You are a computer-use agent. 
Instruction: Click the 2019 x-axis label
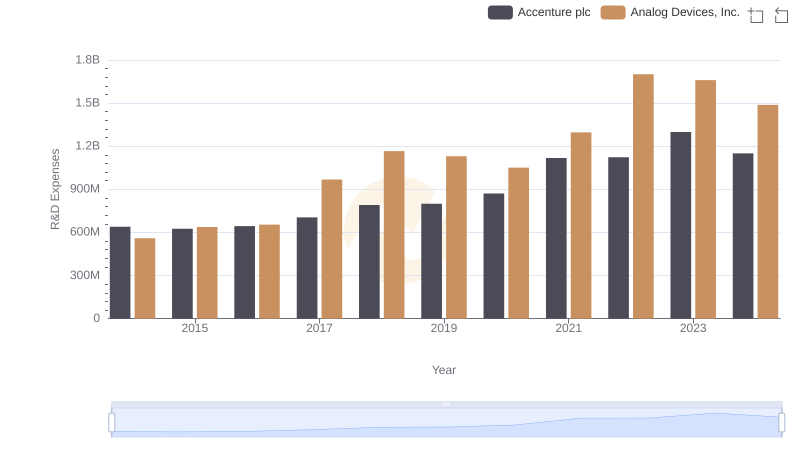tap(444, 328)
